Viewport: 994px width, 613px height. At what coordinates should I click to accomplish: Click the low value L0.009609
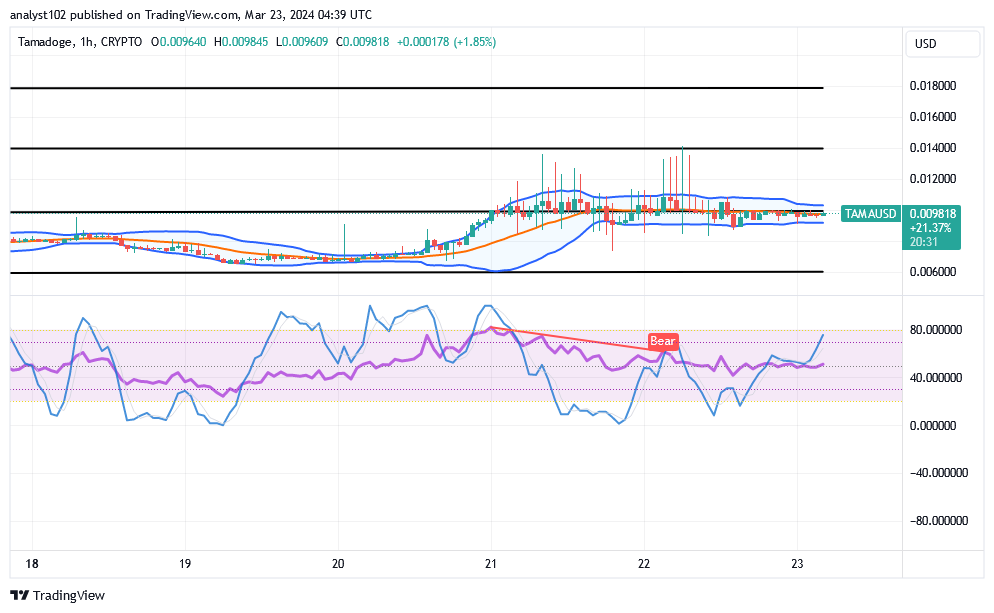[302, 42]
